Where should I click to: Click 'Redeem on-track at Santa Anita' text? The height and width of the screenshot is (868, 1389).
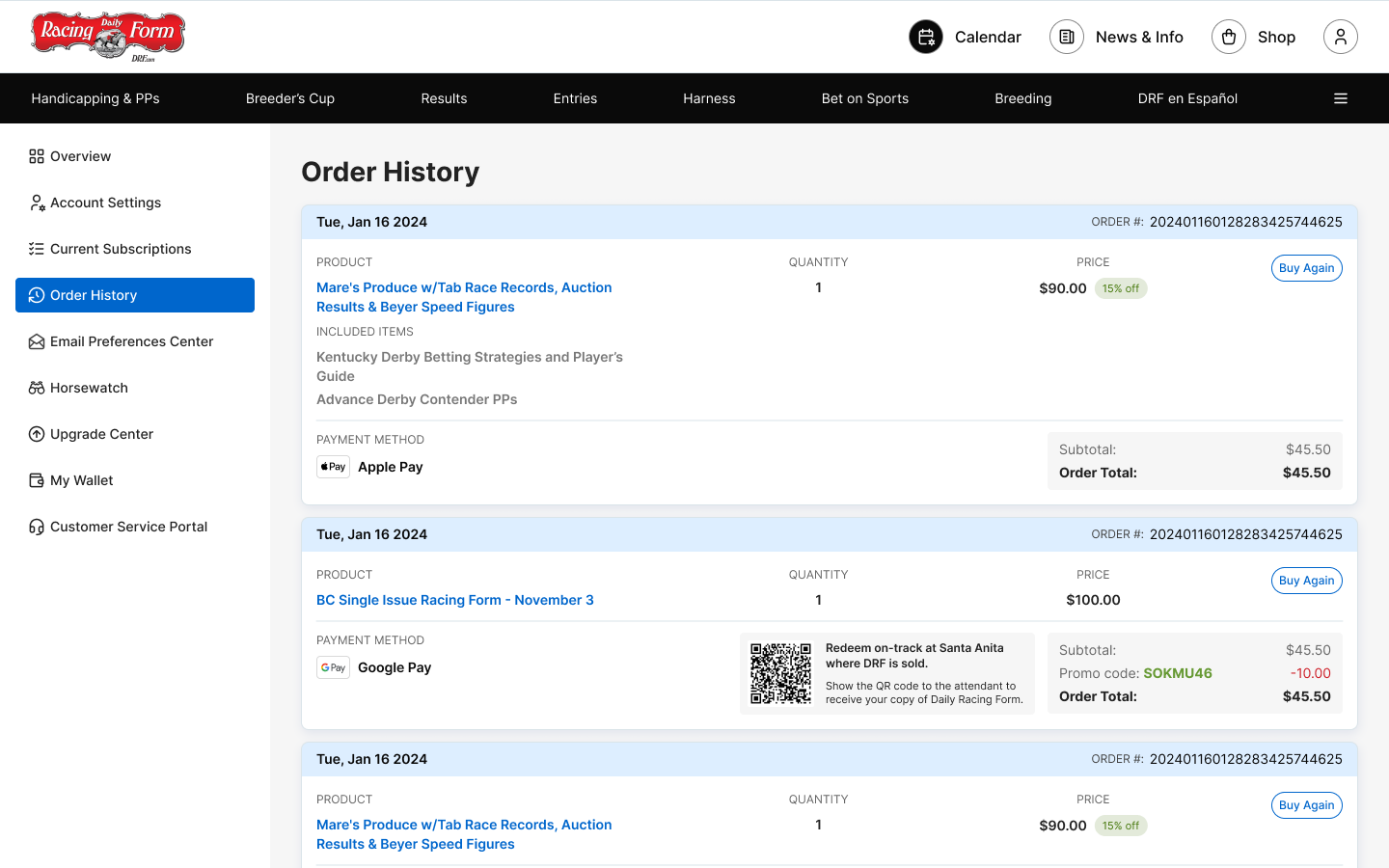click(914, 656)
